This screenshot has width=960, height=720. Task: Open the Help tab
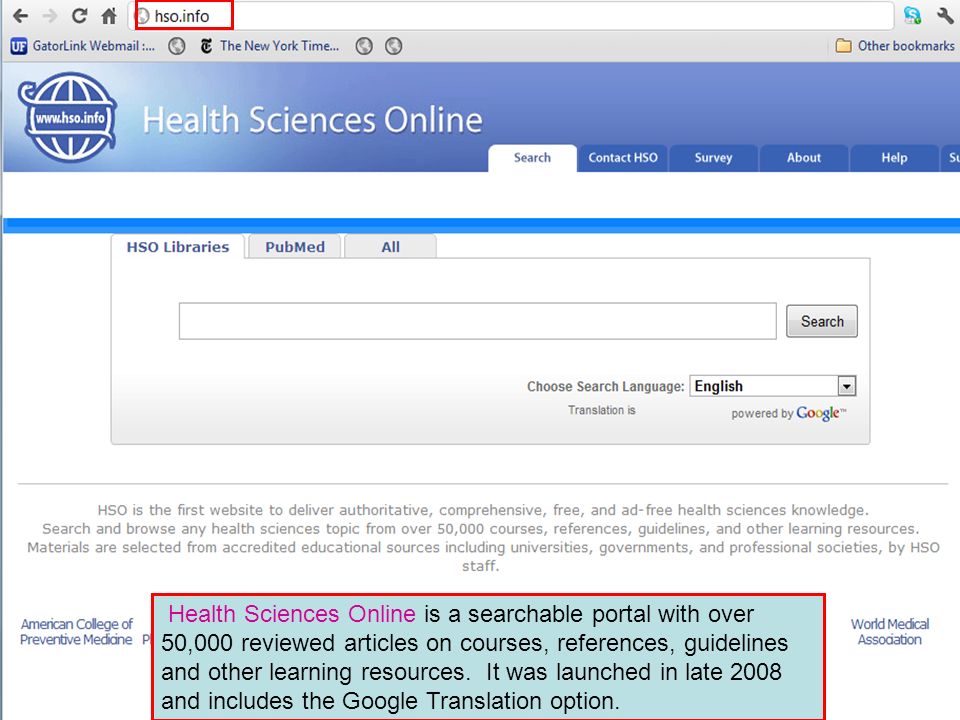[894, 158]
